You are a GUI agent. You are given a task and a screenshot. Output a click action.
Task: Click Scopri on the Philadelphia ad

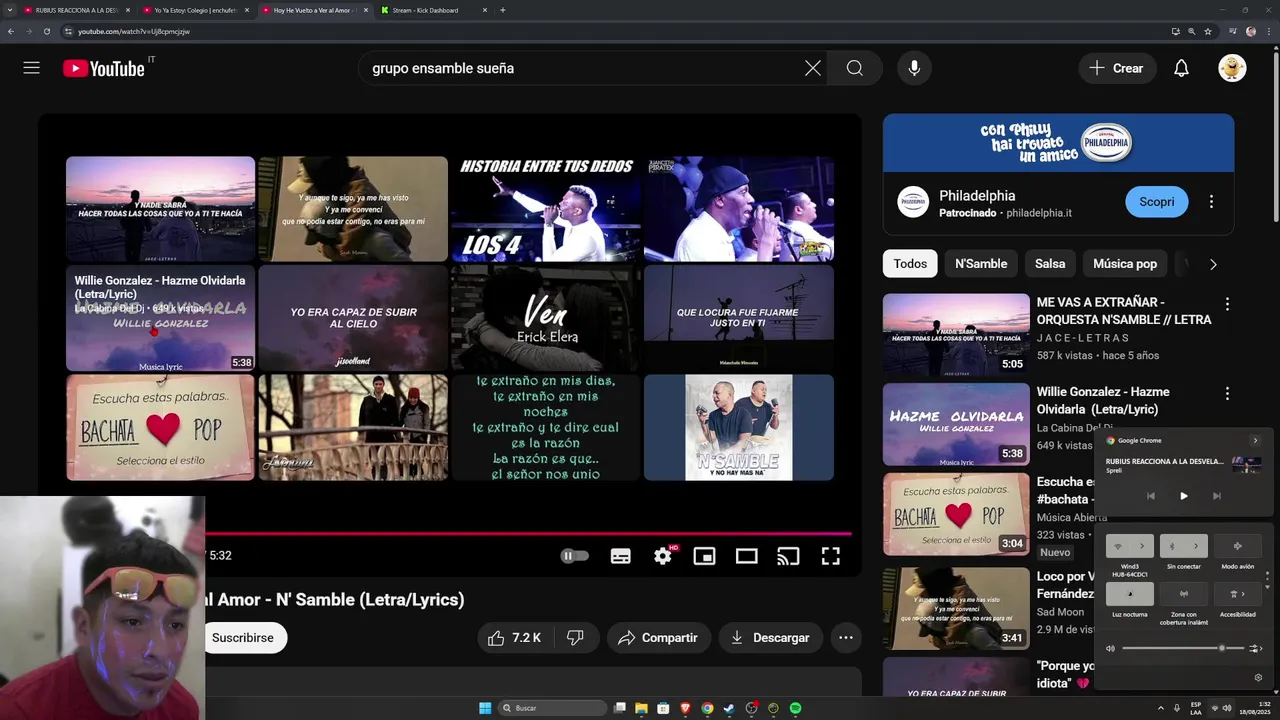coord(1157,202)
